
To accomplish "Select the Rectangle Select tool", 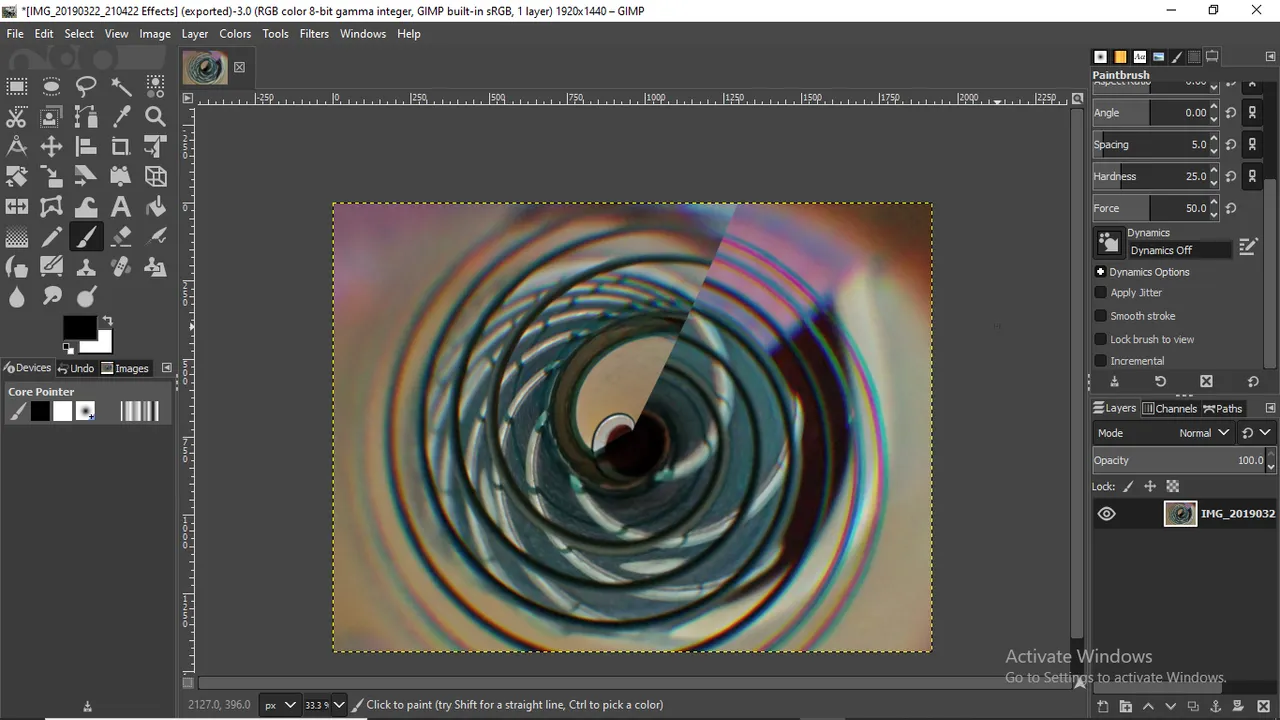I will pyautogui.click(x=17, y=86).
